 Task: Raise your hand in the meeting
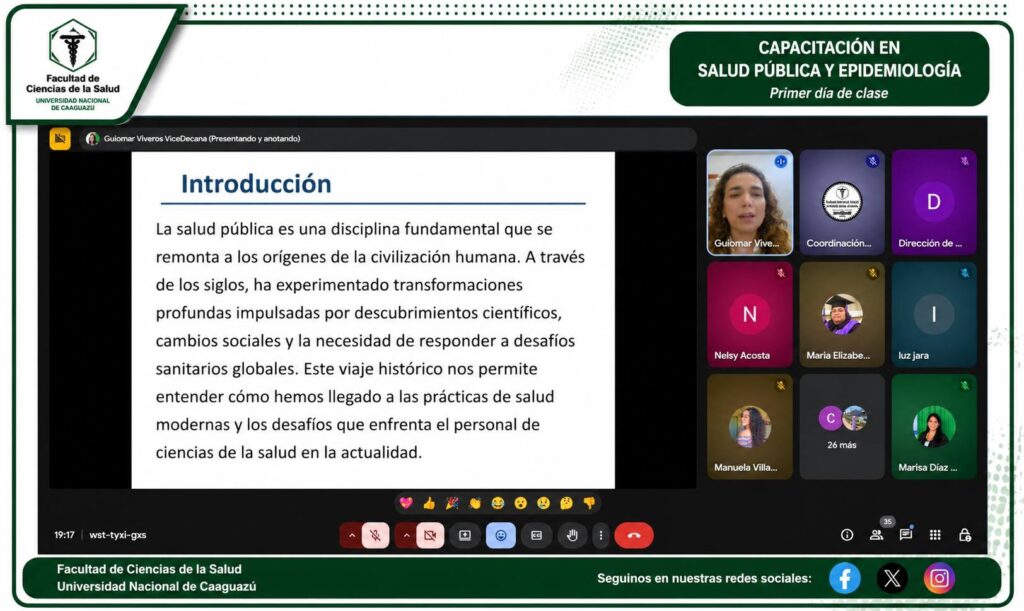(x=572, y=535)
